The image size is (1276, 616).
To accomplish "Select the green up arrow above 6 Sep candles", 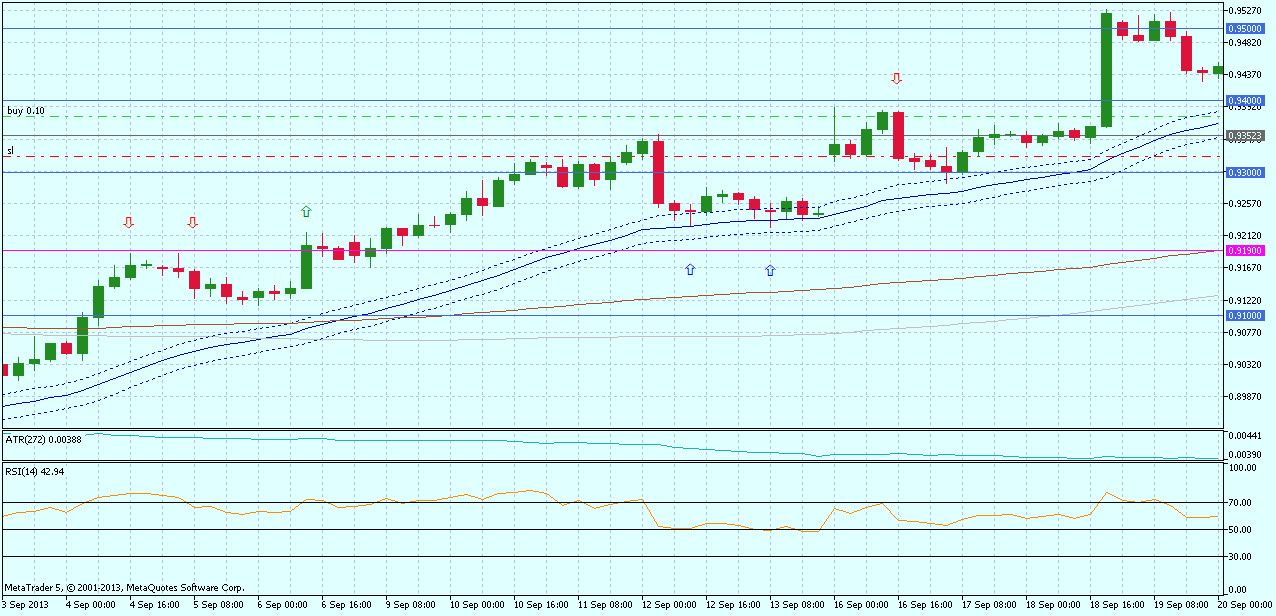I will click(x=305, y=211).
